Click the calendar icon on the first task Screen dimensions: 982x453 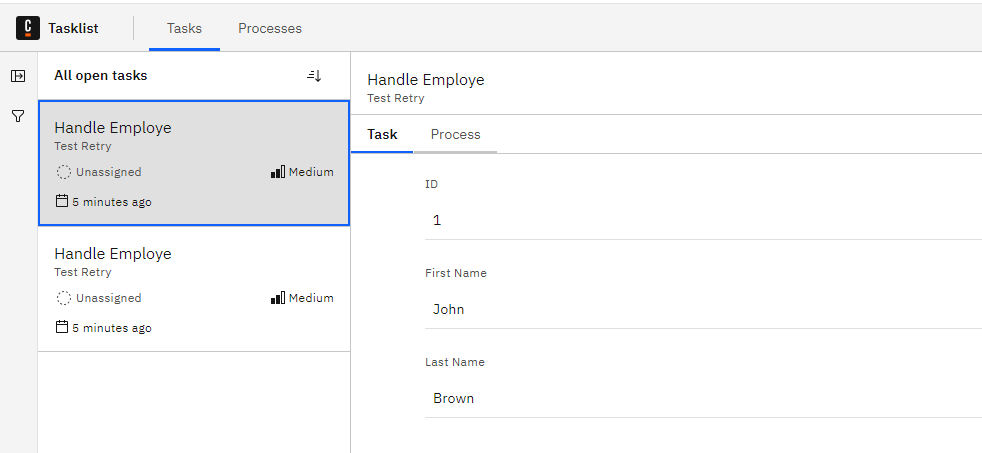(x=61, y=201)
